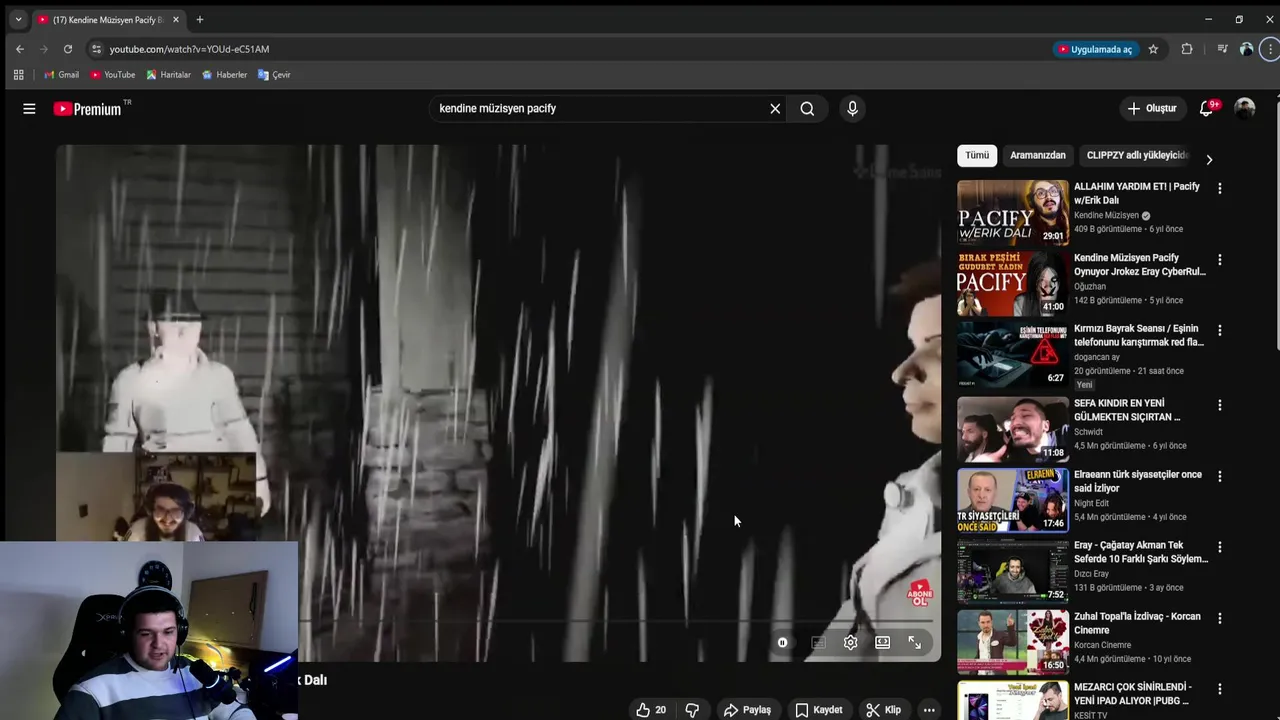This screenshot has height=720, width=1280.
Task: Click the Paylaş share button
Action: tap(748, 710)
